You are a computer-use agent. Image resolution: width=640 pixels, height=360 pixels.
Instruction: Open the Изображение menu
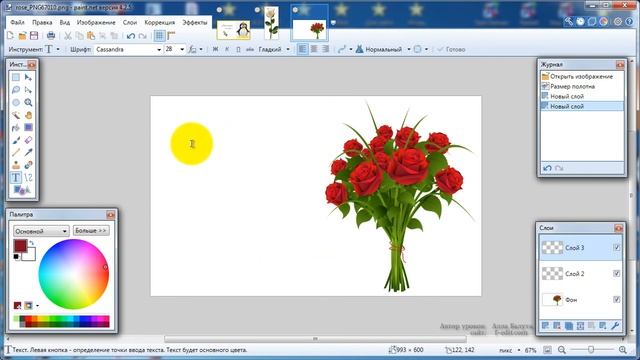[96, 22]
